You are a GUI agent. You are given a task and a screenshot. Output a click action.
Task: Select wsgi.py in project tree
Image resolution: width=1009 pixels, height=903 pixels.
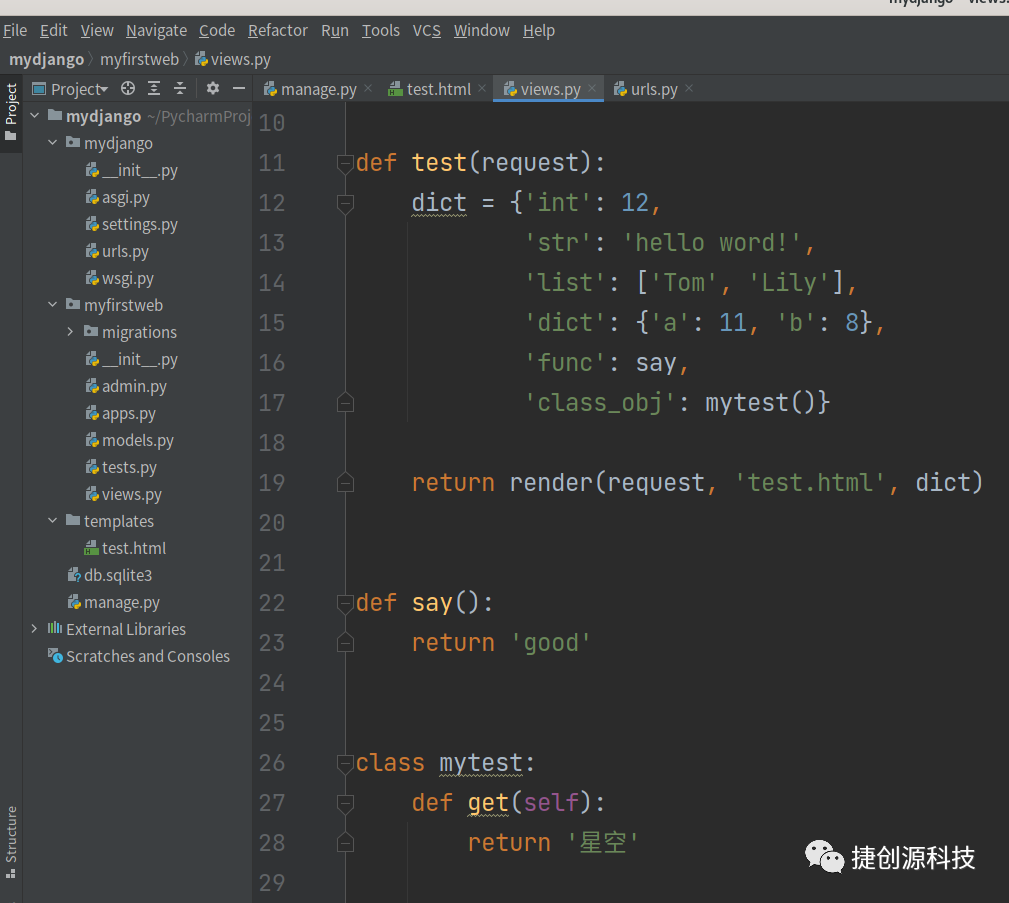tap(120, 279)
